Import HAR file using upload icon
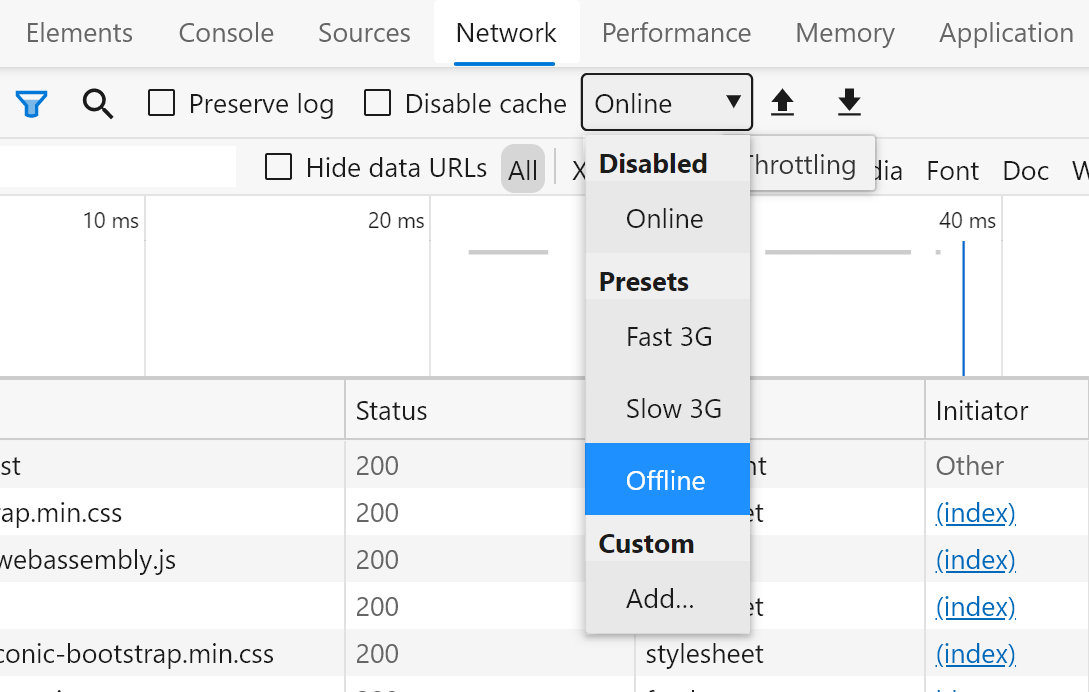 (783, 102)
